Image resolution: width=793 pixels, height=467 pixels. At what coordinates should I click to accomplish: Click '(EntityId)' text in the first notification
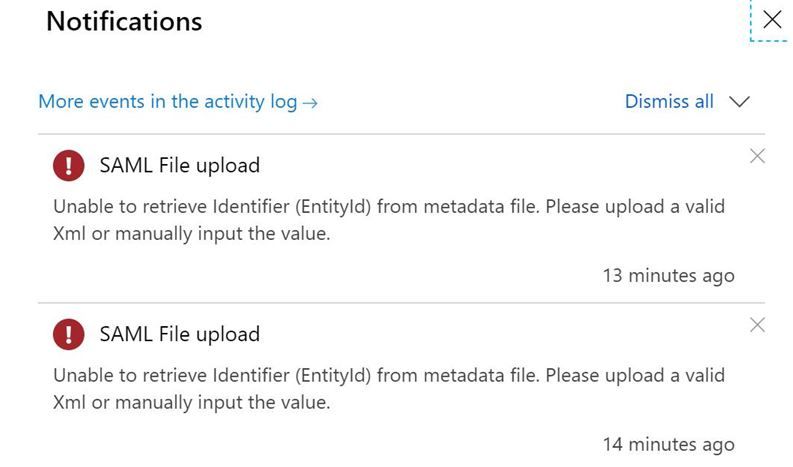click(333, 207)
